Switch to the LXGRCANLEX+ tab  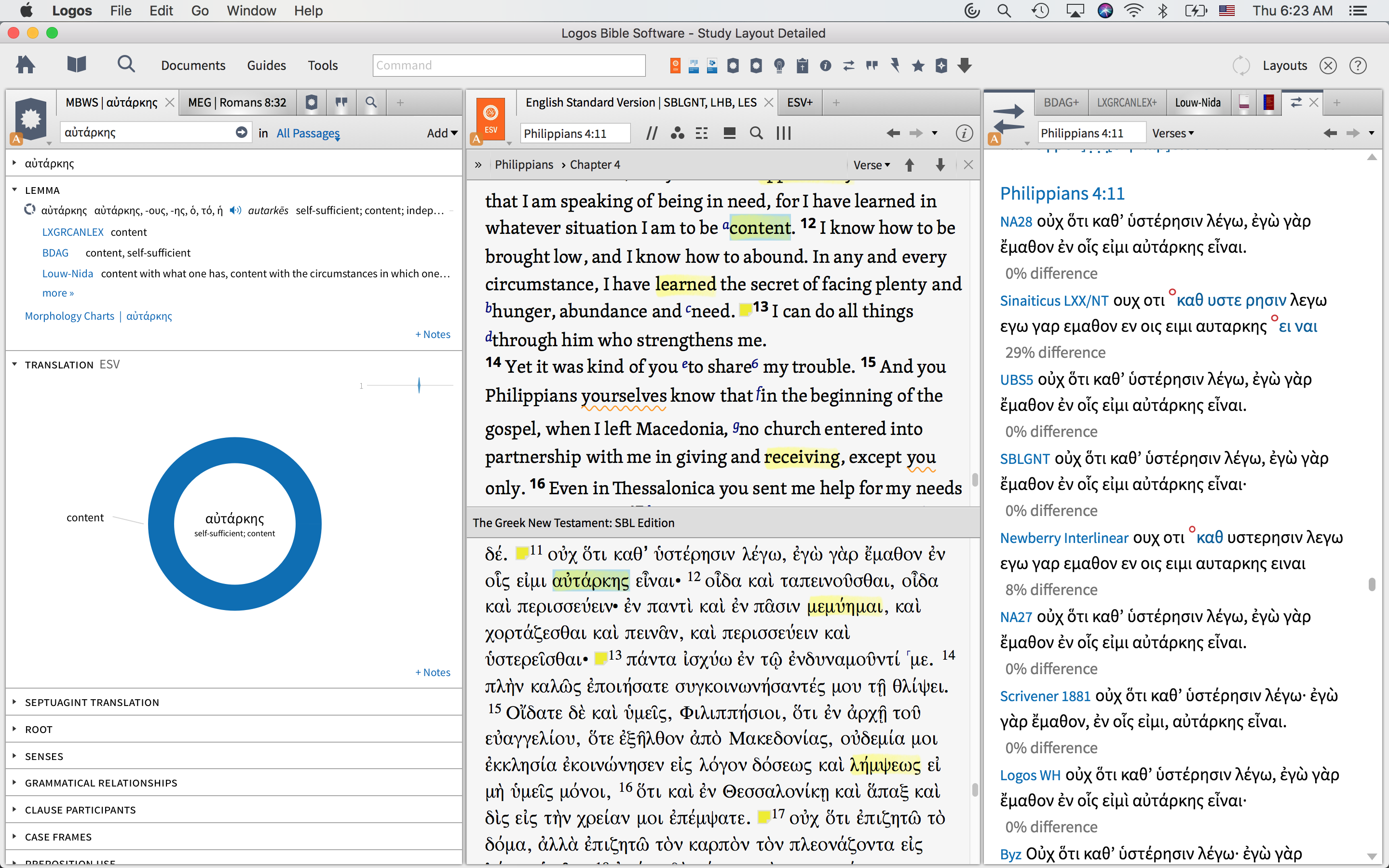pos(1127,102)
